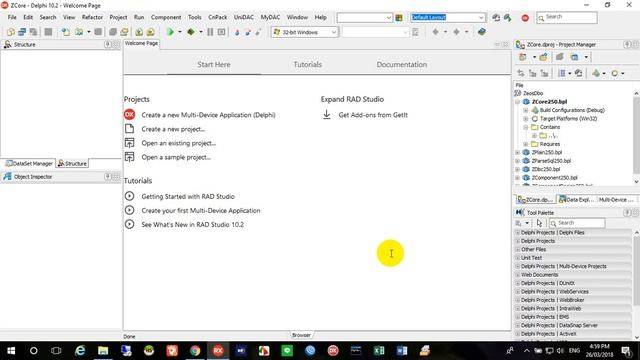Click the Run Without Debugging icon
640x360 pixels.
coord(191,32)
